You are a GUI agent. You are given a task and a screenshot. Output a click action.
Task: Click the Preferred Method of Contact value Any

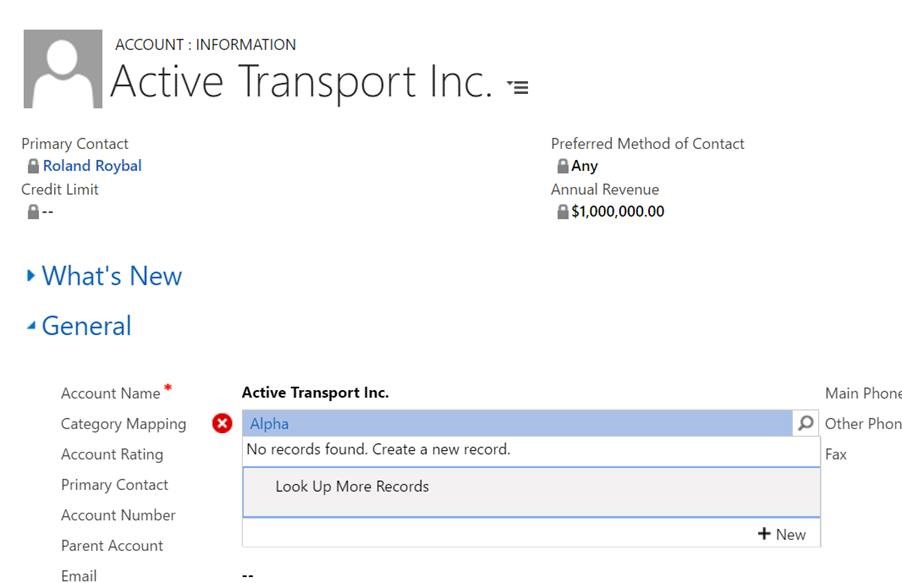584,166
